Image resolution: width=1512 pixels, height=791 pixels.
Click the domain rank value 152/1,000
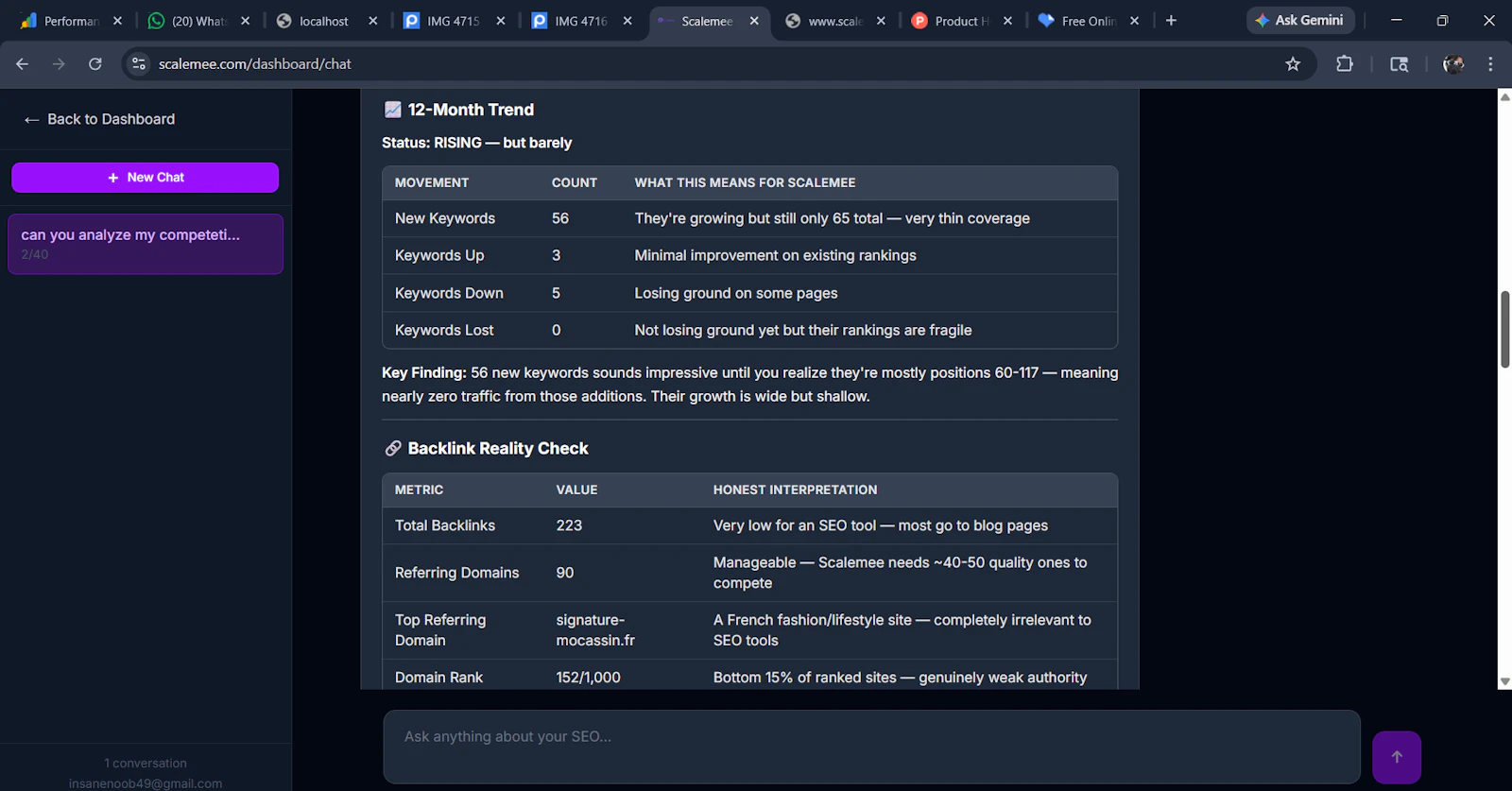(589, 678)
